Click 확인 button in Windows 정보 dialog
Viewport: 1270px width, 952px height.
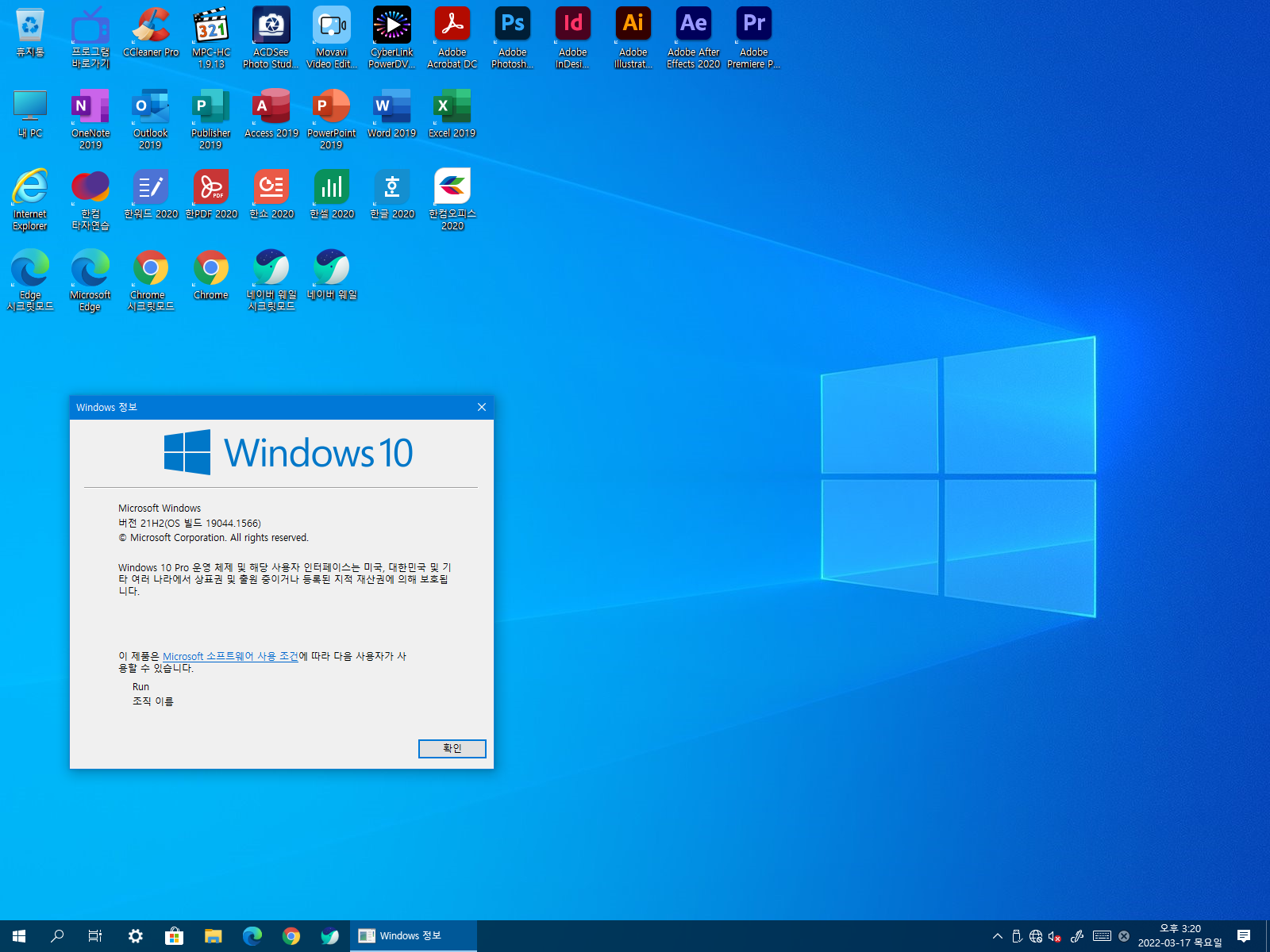click(452, 748)
